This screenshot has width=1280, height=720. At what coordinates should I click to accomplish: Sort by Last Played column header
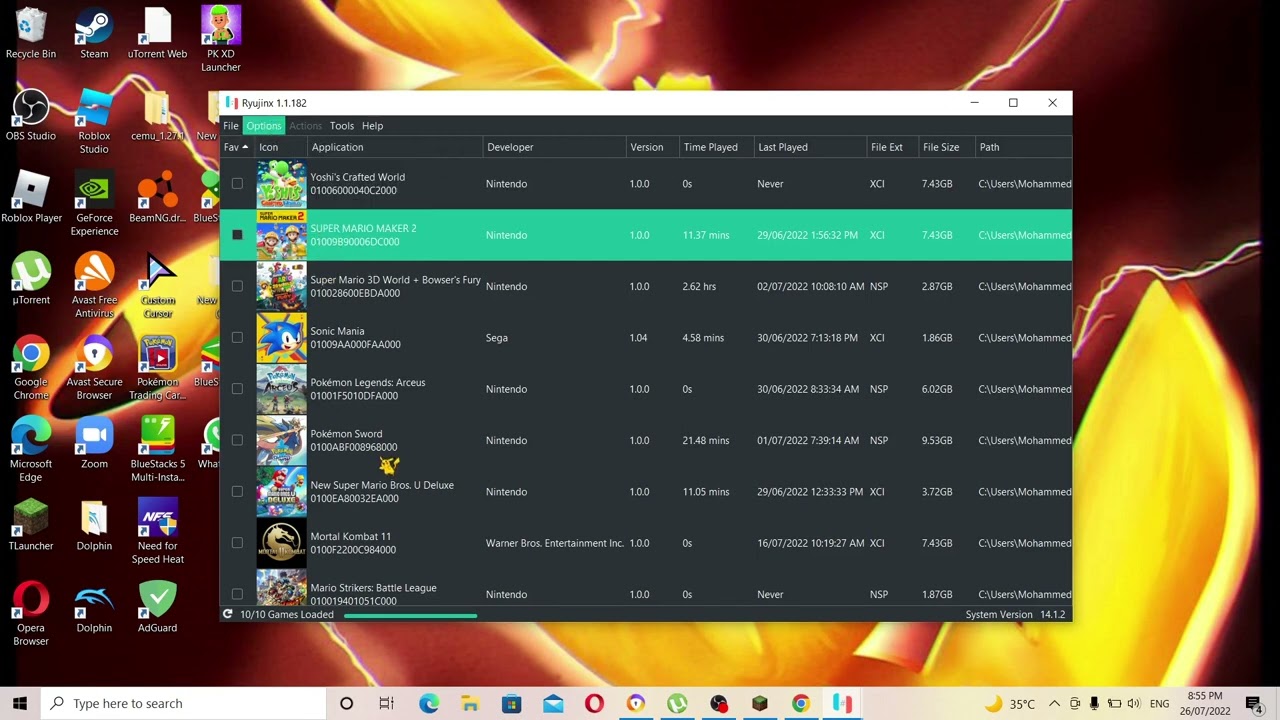coord(810,147)
